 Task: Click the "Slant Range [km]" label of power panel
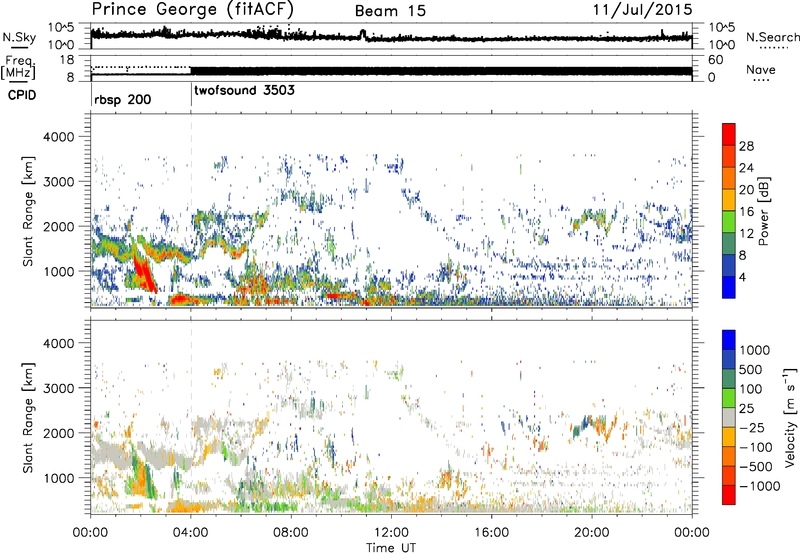click(x=28, y=211)
